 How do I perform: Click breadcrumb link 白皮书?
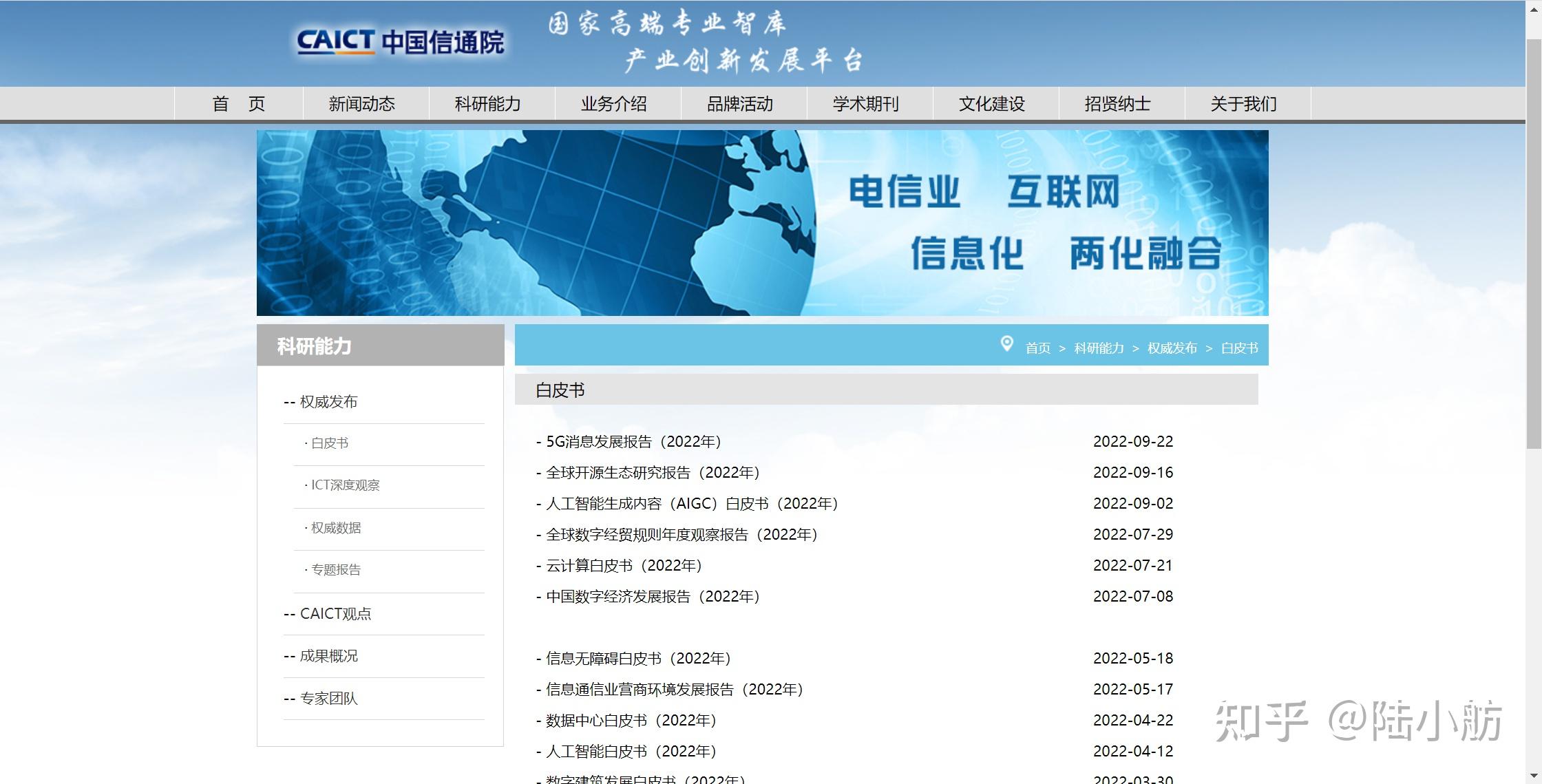coord(1240,348)
